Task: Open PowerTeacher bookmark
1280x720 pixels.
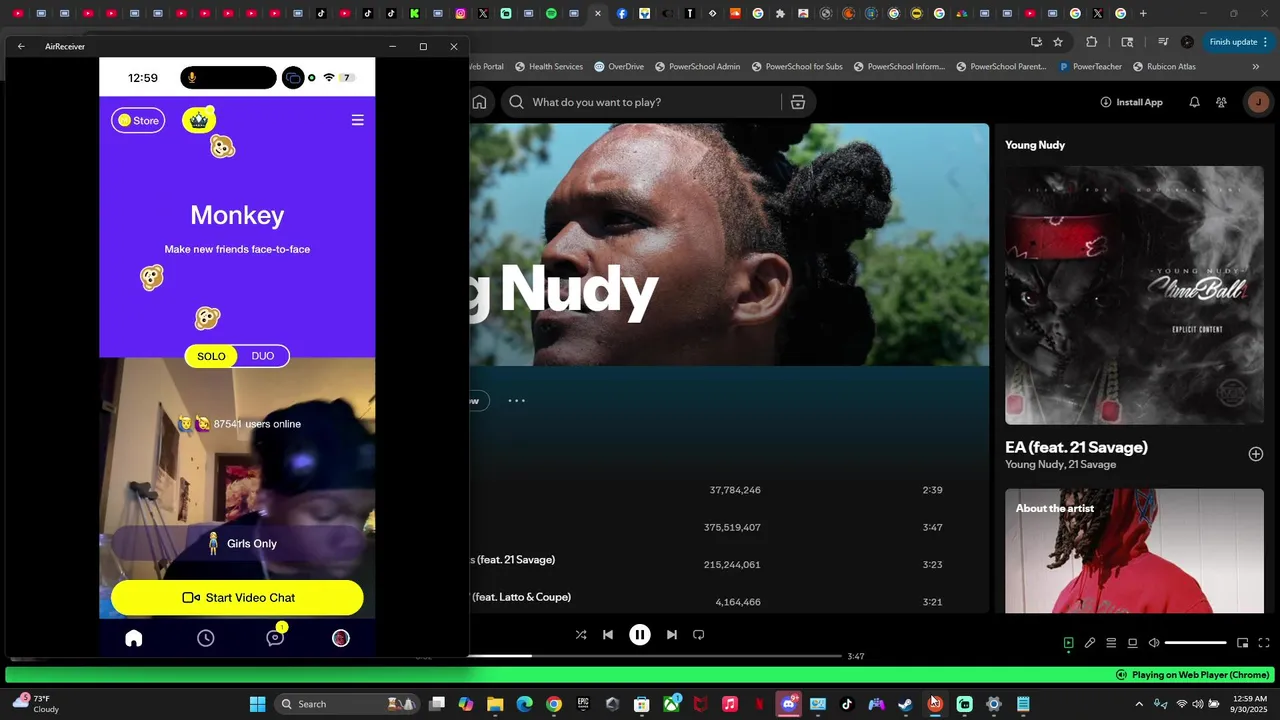Action: point(1089,67)
